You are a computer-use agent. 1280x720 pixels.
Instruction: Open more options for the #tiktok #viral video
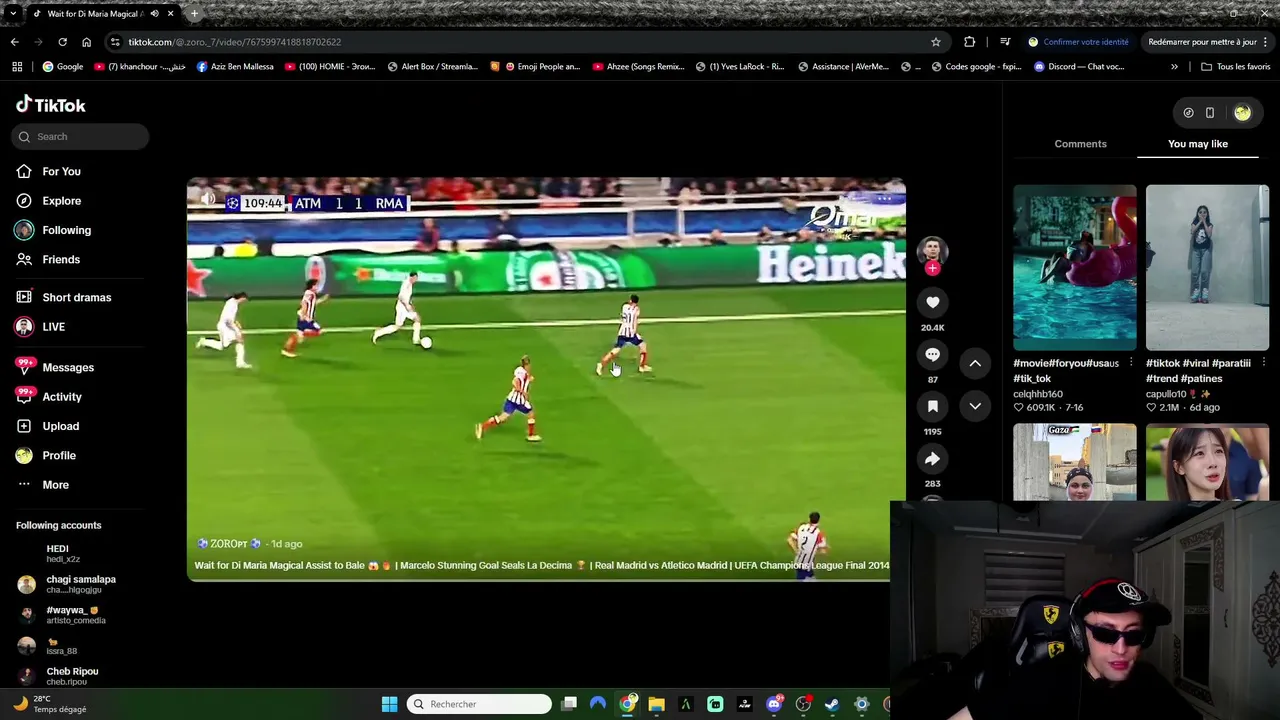pyautogui.click(x=1264, y=363)
